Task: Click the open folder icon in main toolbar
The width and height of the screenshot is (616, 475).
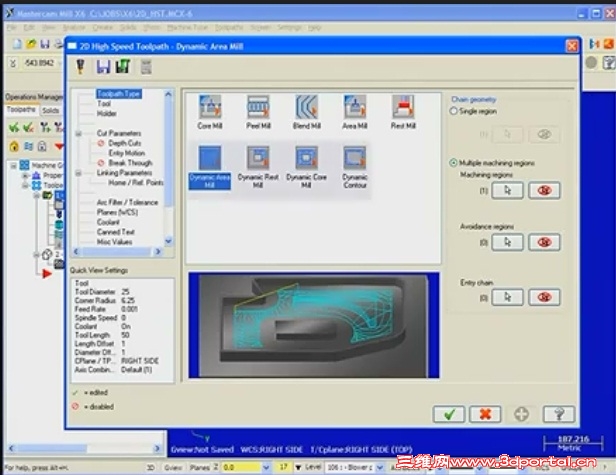Action: (x=31, y=44)
